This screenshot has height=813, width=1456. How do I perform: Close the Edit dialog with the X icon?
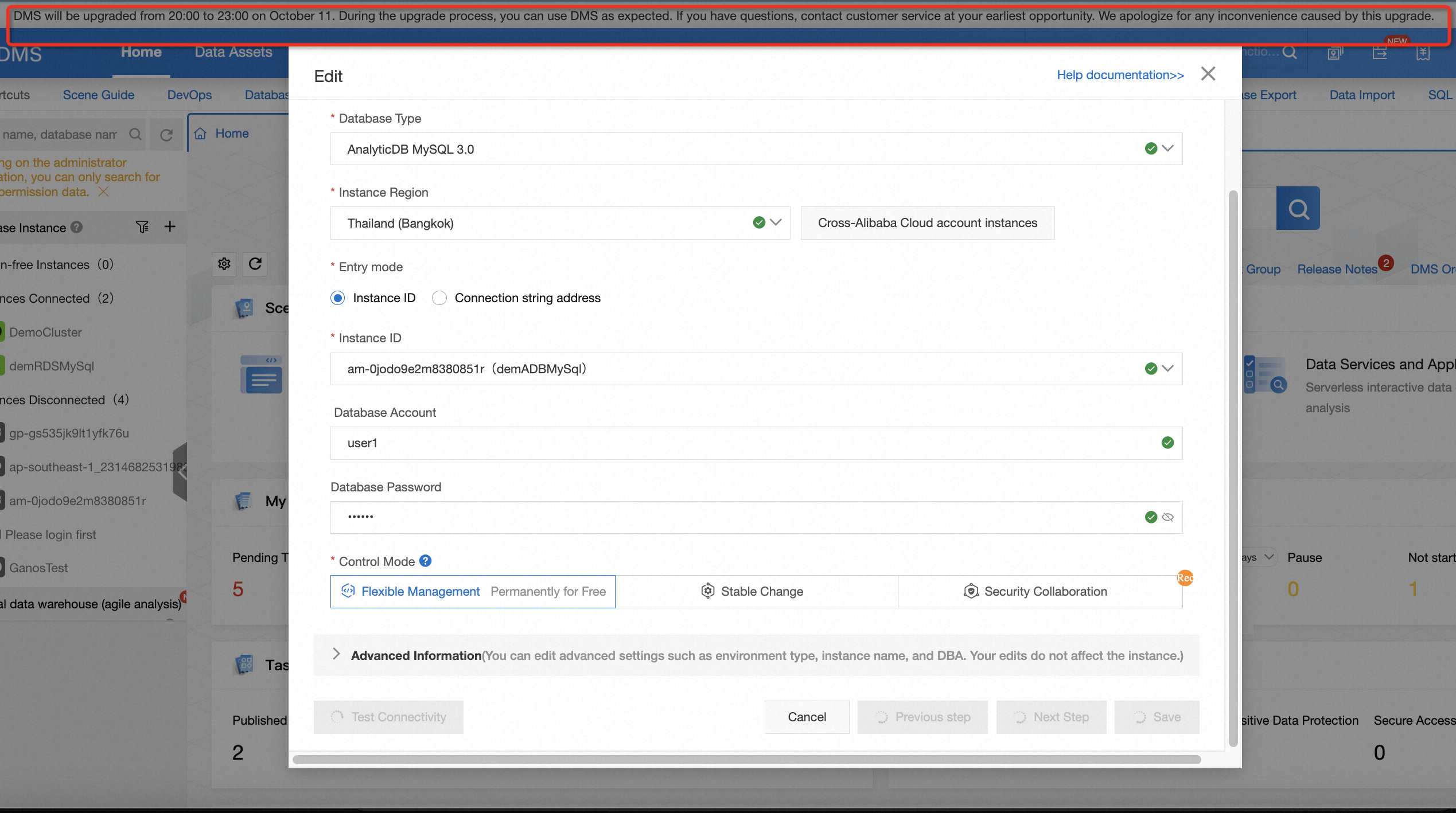tap(1208, 74)
